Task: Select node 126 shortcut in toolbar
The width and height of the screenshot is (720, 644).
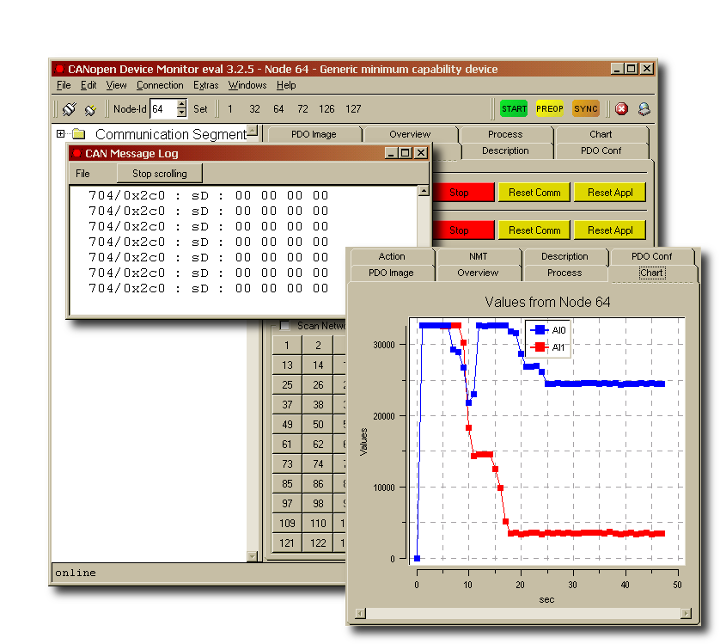Action: 326,109
